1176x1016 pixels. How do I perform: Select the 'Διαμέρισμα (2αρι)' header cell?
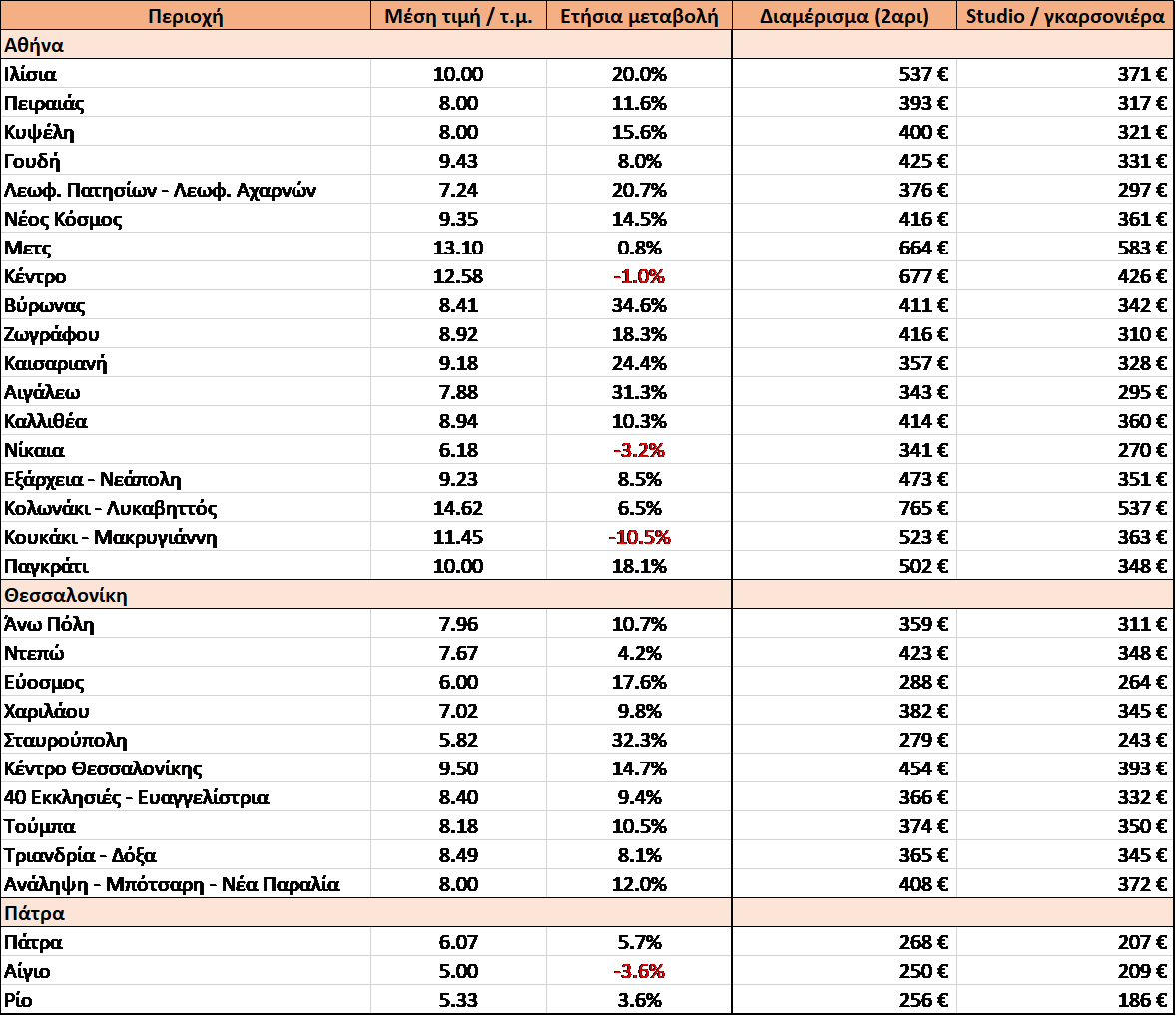[845, 16]
